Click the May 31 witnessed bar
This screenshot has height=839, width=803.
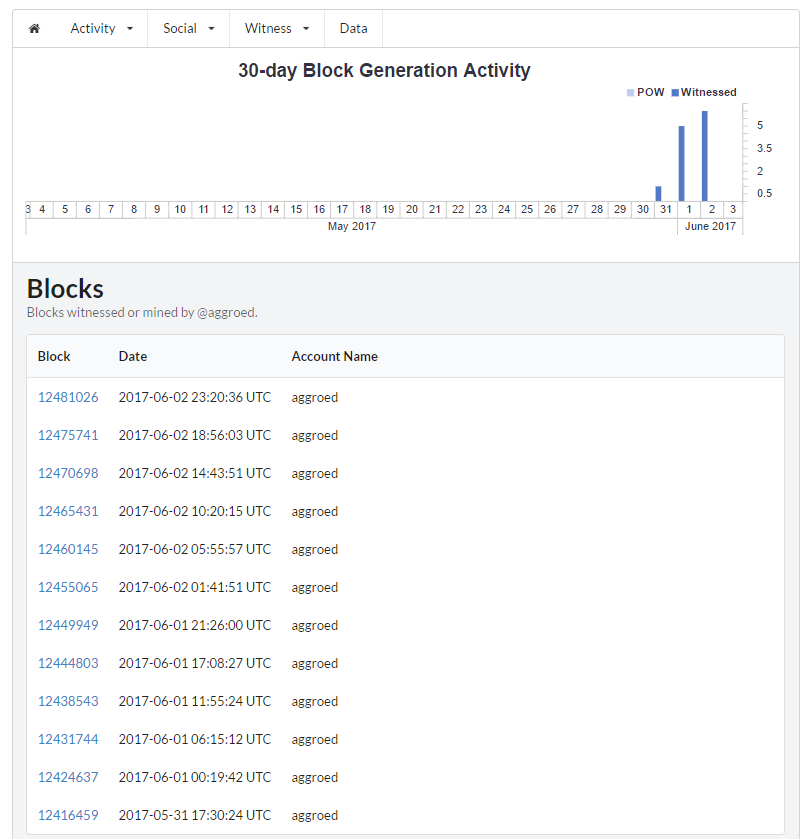[658, 193]
